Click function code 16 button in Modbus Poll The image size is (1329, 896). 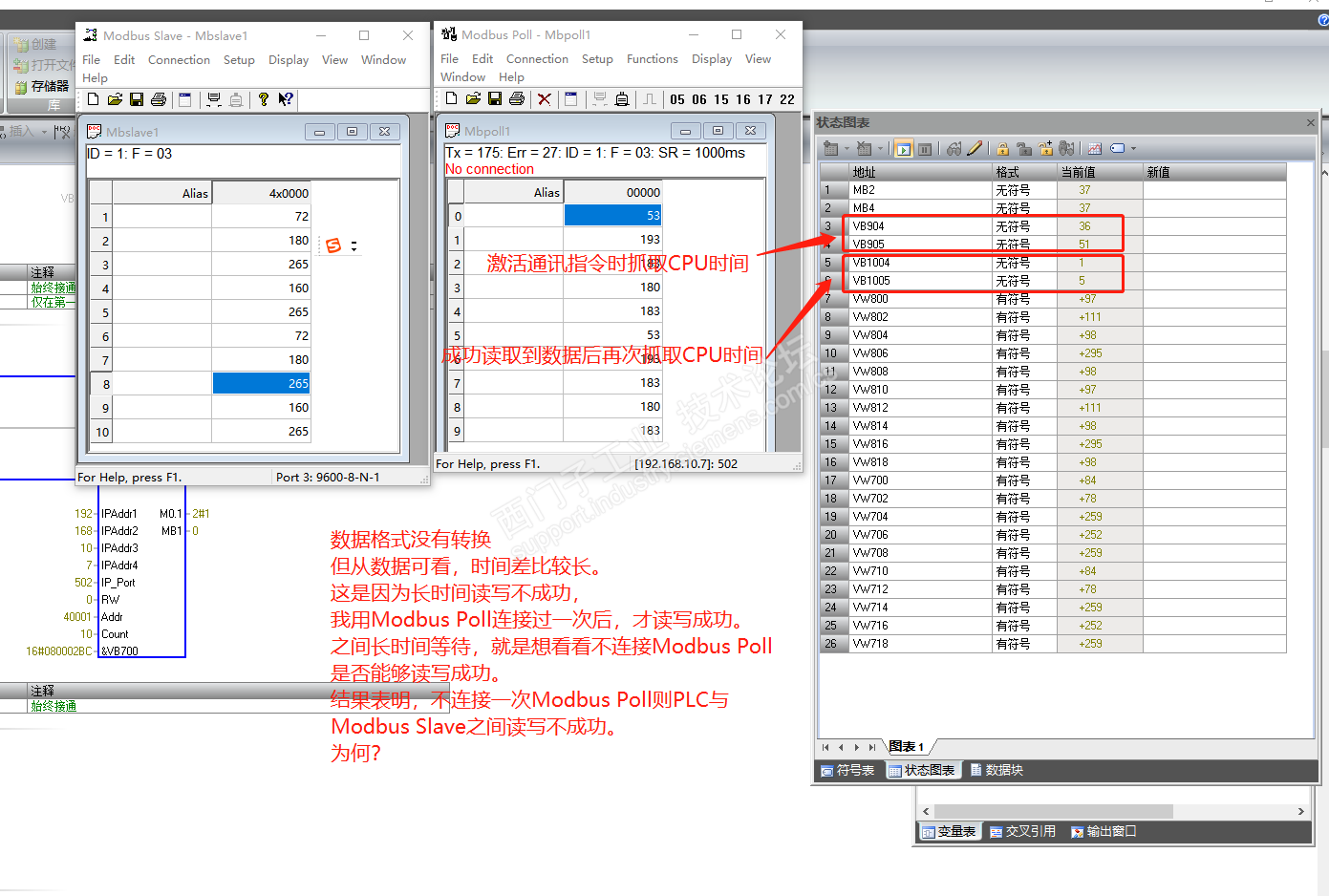743,99
